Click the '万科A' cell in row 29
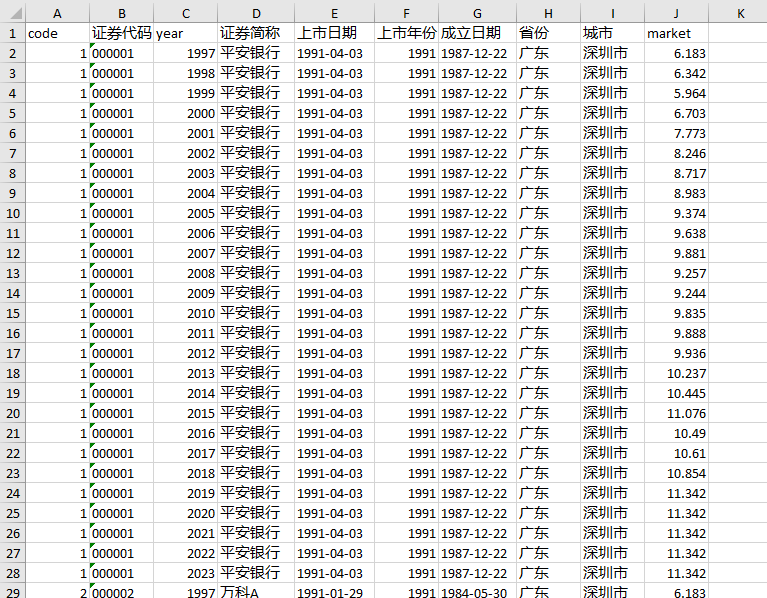This screenshot has height=598, width=767. click(x=256, y=592)
